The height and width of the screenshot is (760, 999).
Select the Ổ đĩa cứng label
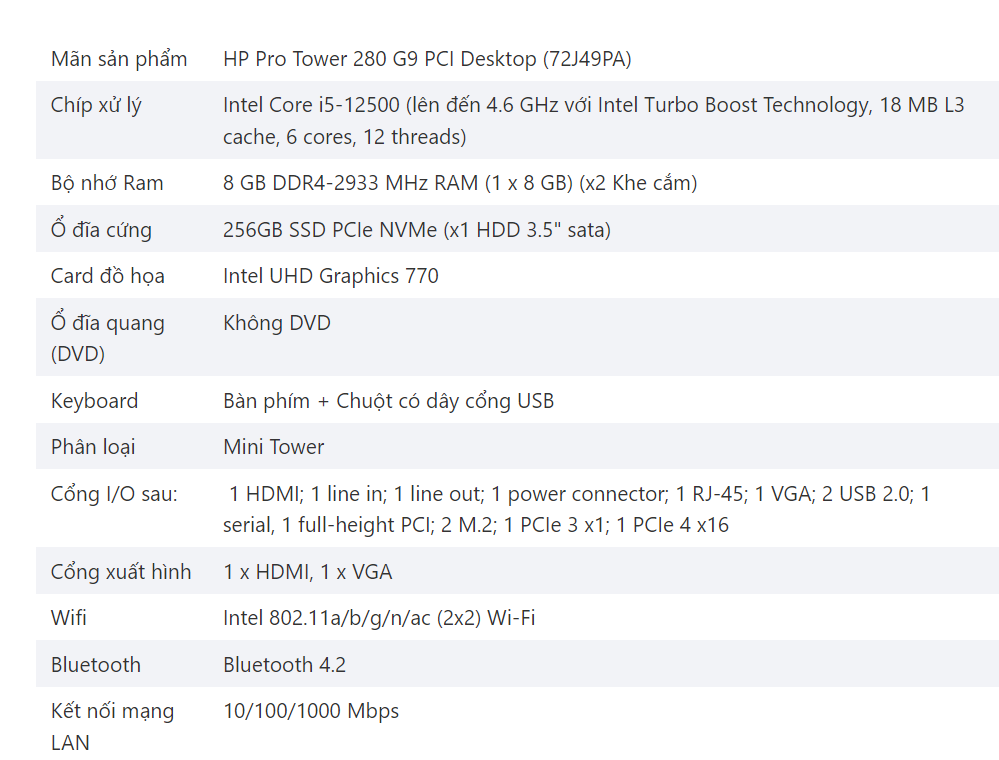pyautogui.click(x=101, y=230)
